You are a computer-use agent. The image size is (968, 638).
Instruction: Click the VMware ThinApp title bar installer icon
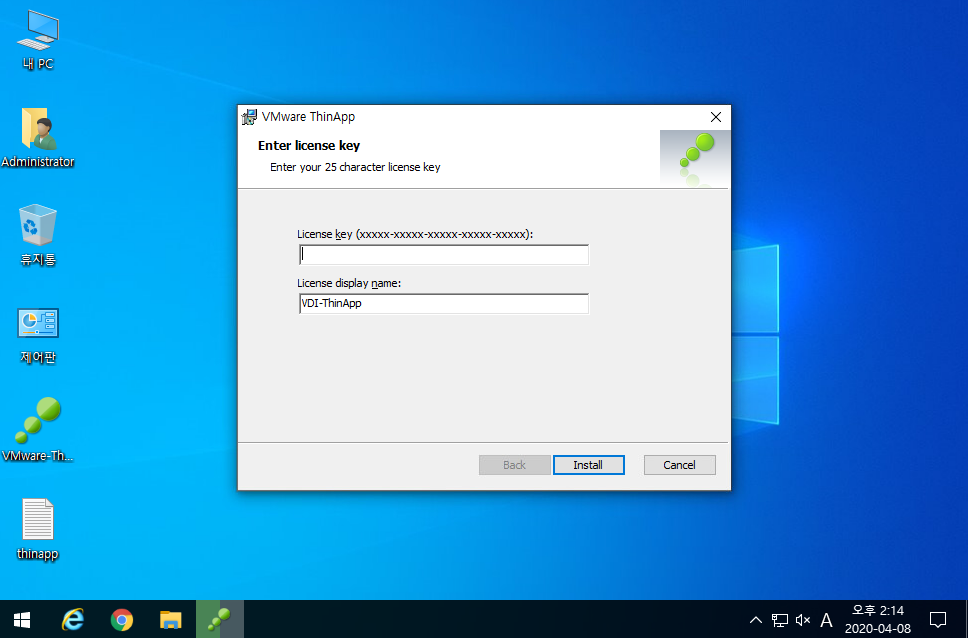(x=249, y=117)
